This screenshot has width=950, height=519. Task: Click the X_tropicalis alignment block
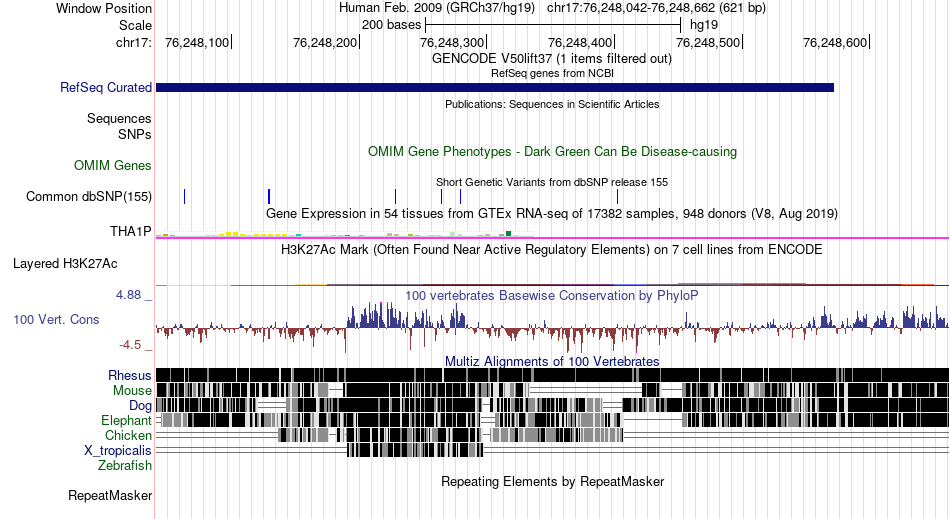coord(416,450)
